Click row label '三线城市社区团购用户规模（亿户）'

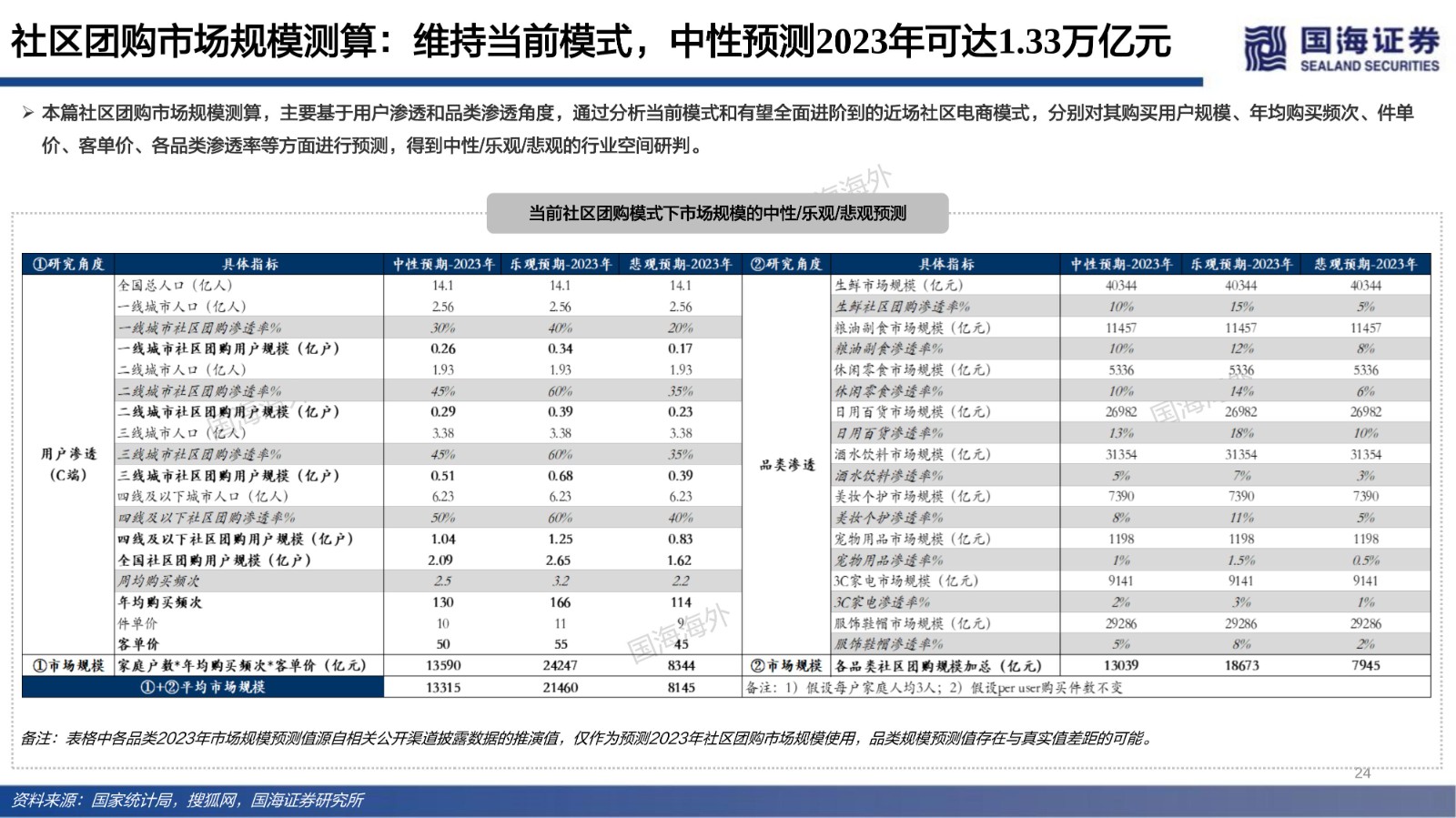point(228,475)
